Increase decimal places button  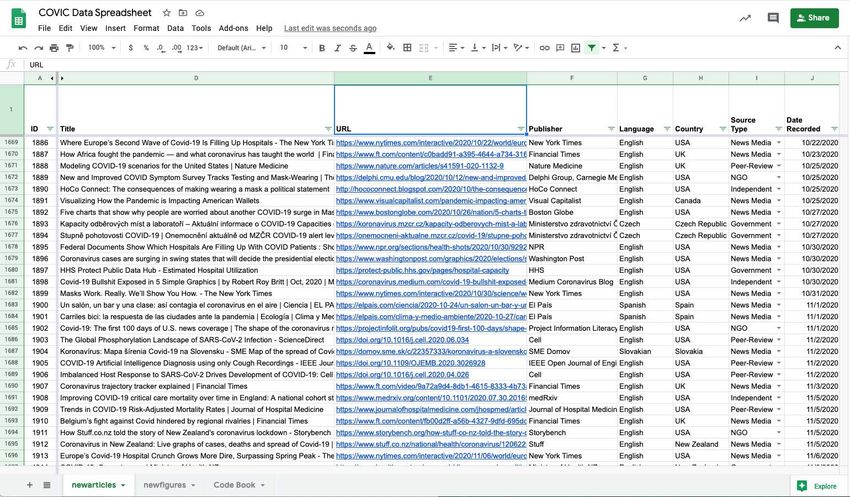pos(177,48)
